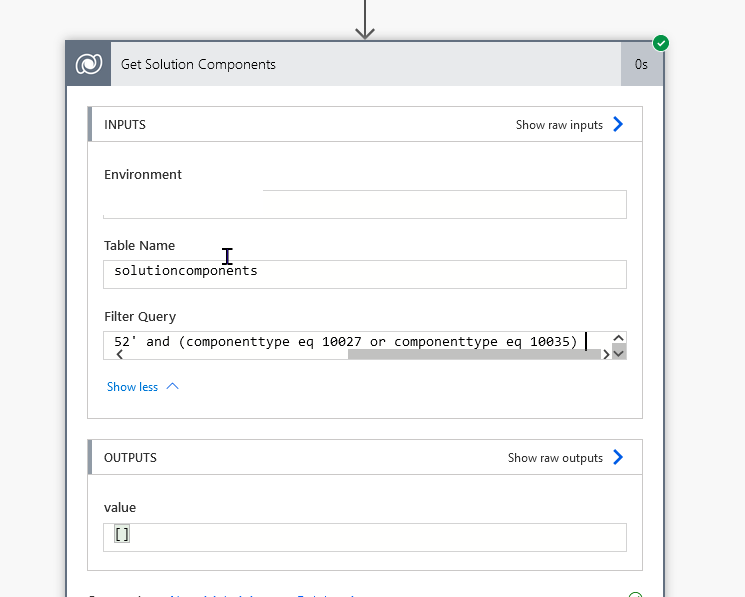Screen dimensions: 745x597
Task: Click the Table Name label
Action: [x=139, y=246]
